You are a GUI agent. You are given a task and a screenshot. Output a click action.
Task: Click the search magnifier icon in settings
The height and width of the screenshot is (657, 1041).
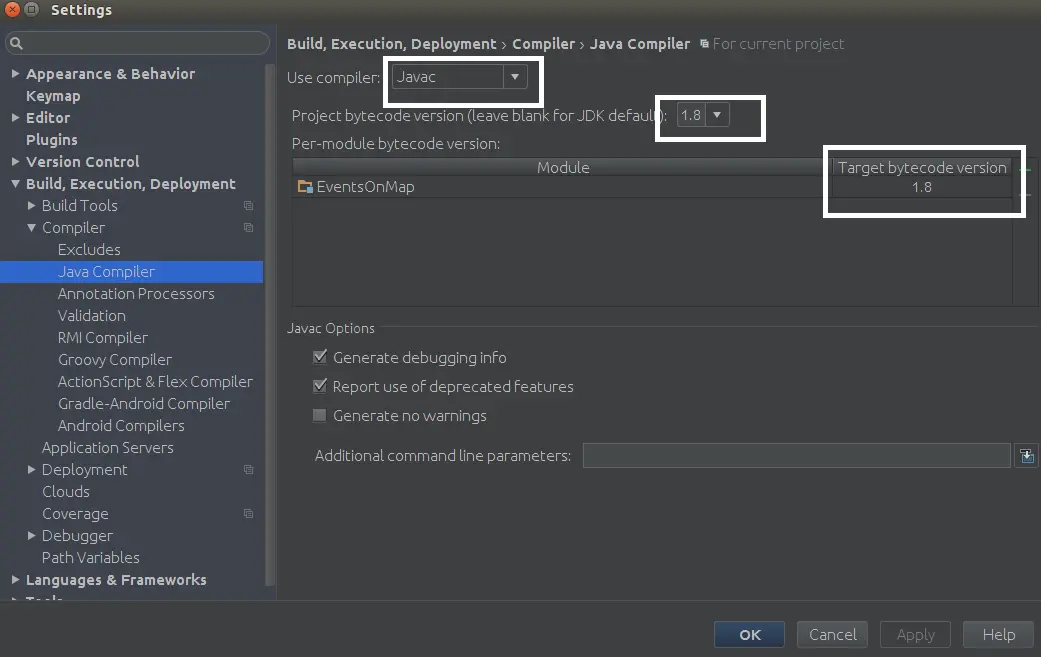pyautogui.click(x=17, y=44)
